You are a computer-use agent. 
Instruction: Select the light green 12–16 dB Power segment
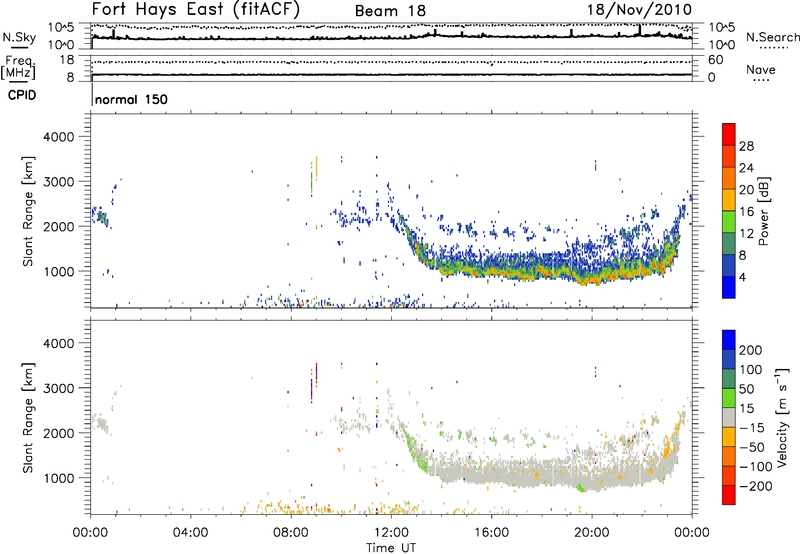(x=729, y=222)
